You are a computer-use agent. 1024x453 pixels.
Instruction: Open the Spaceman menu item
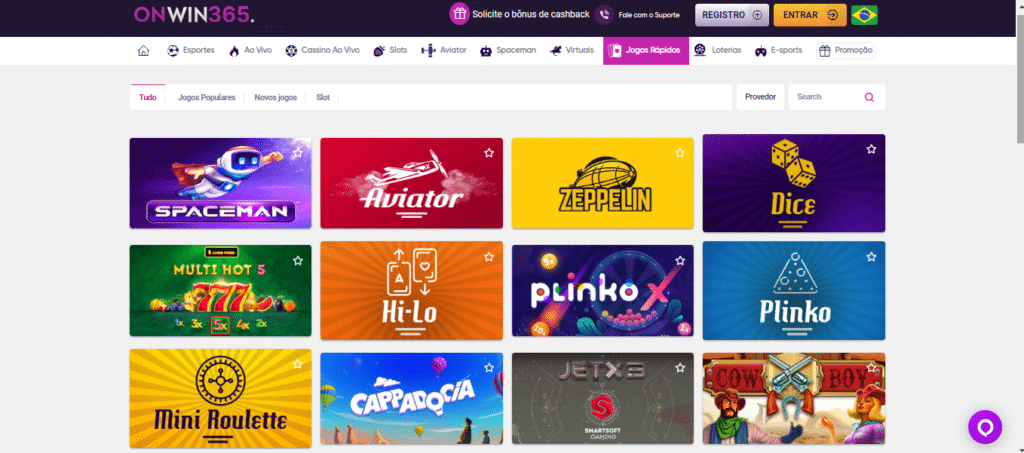tap(507, 50)
